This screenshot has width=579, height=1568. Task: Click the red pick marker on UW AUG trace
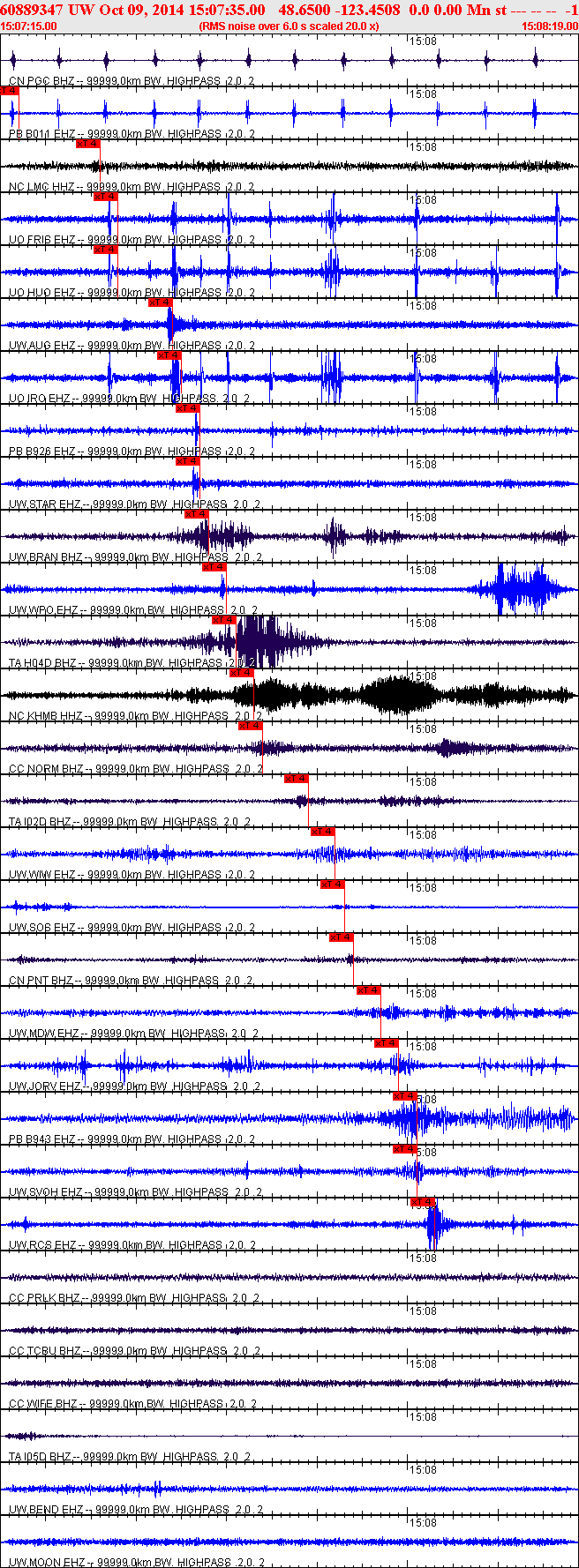click(x=160, y=302)
